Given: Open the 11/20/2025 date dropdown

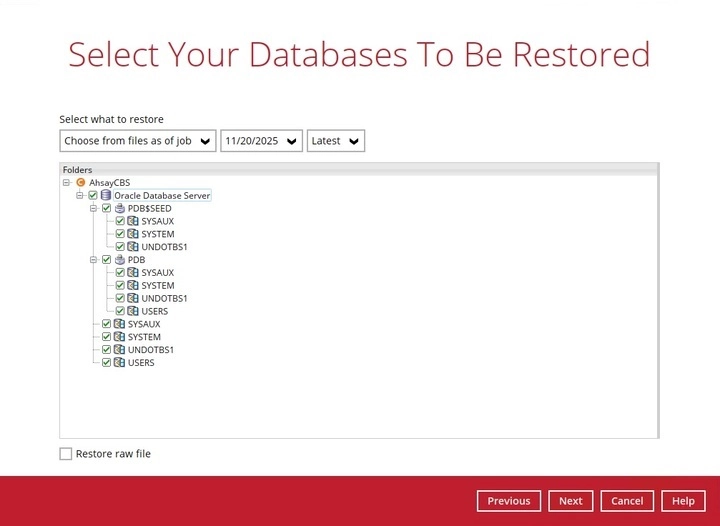Looking at the screenshot, I should (261, 141).
